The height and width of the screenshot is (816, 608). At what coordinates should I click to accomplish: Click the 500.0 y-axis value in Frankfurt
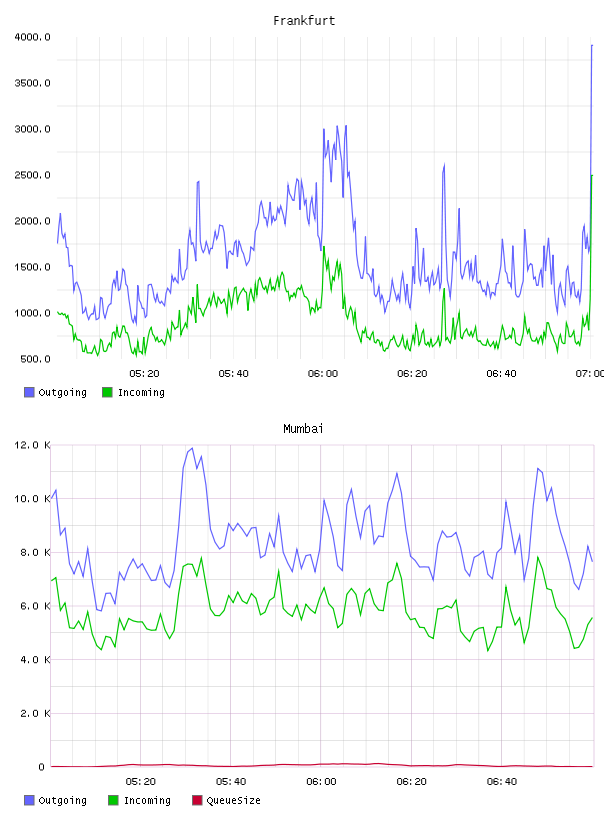35,359
